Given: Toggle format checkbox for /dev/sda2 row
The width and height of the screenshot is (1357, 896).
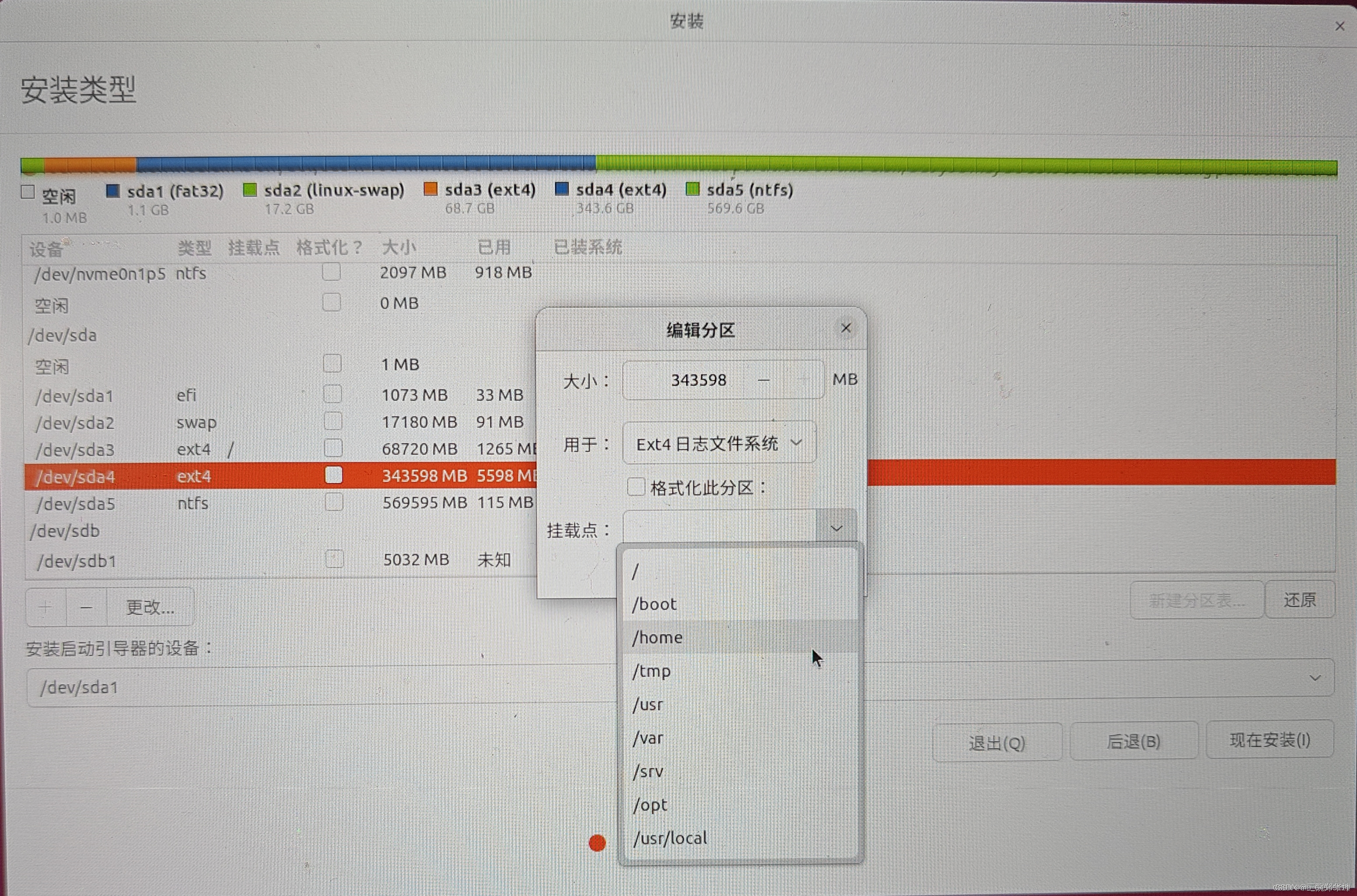Looking at the screenshot, I should tap(333, 421).
